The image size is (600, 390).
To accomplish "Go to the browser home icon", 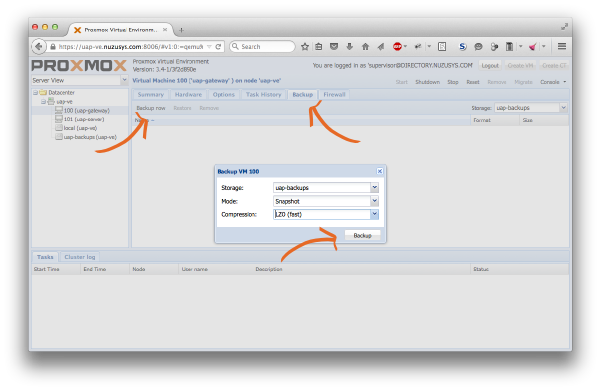I will pos(365,47).
